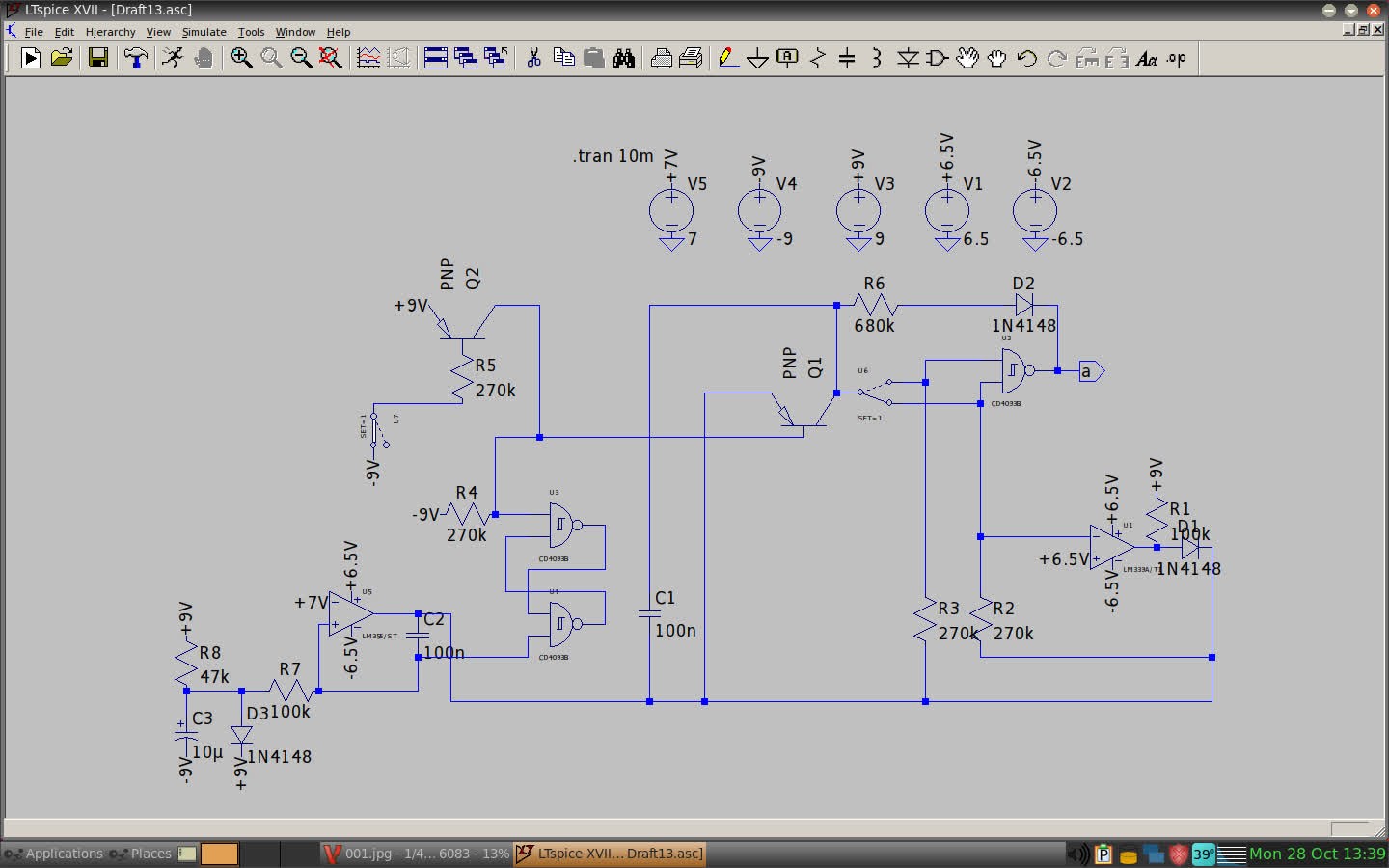Select the resistor component tool
The height and width of the screenshot is (868, 1389).
pyautogui.click(x=818, y=59)
